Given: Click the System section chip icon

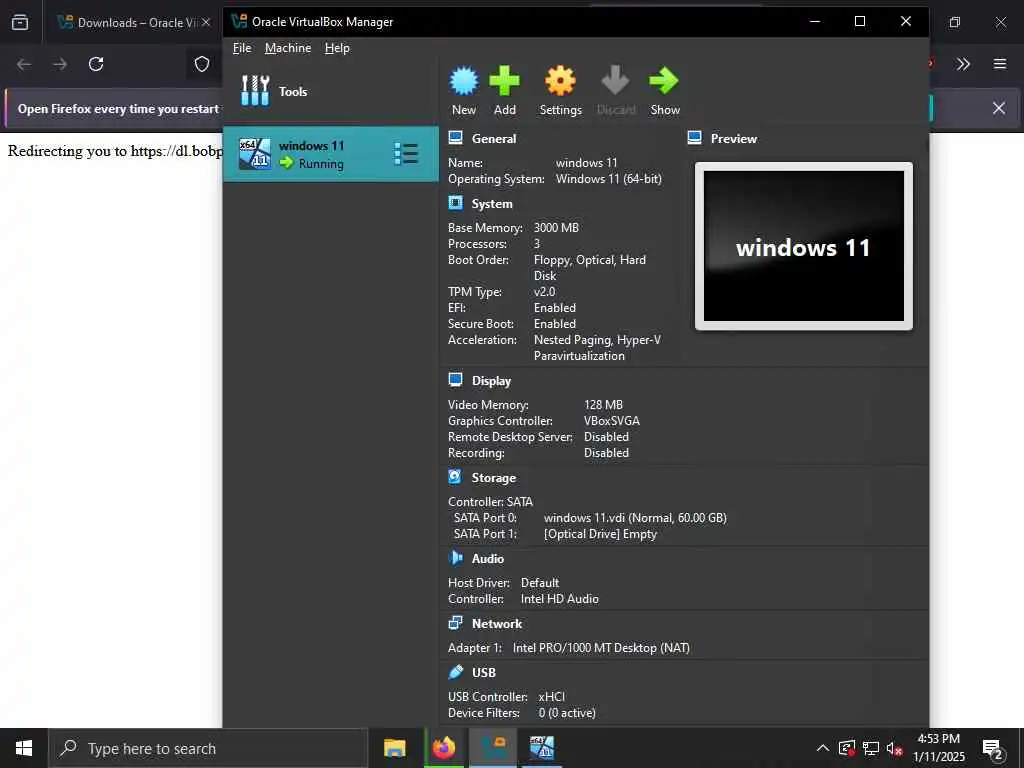Looking at the screenshot, I should click(455, 203).
